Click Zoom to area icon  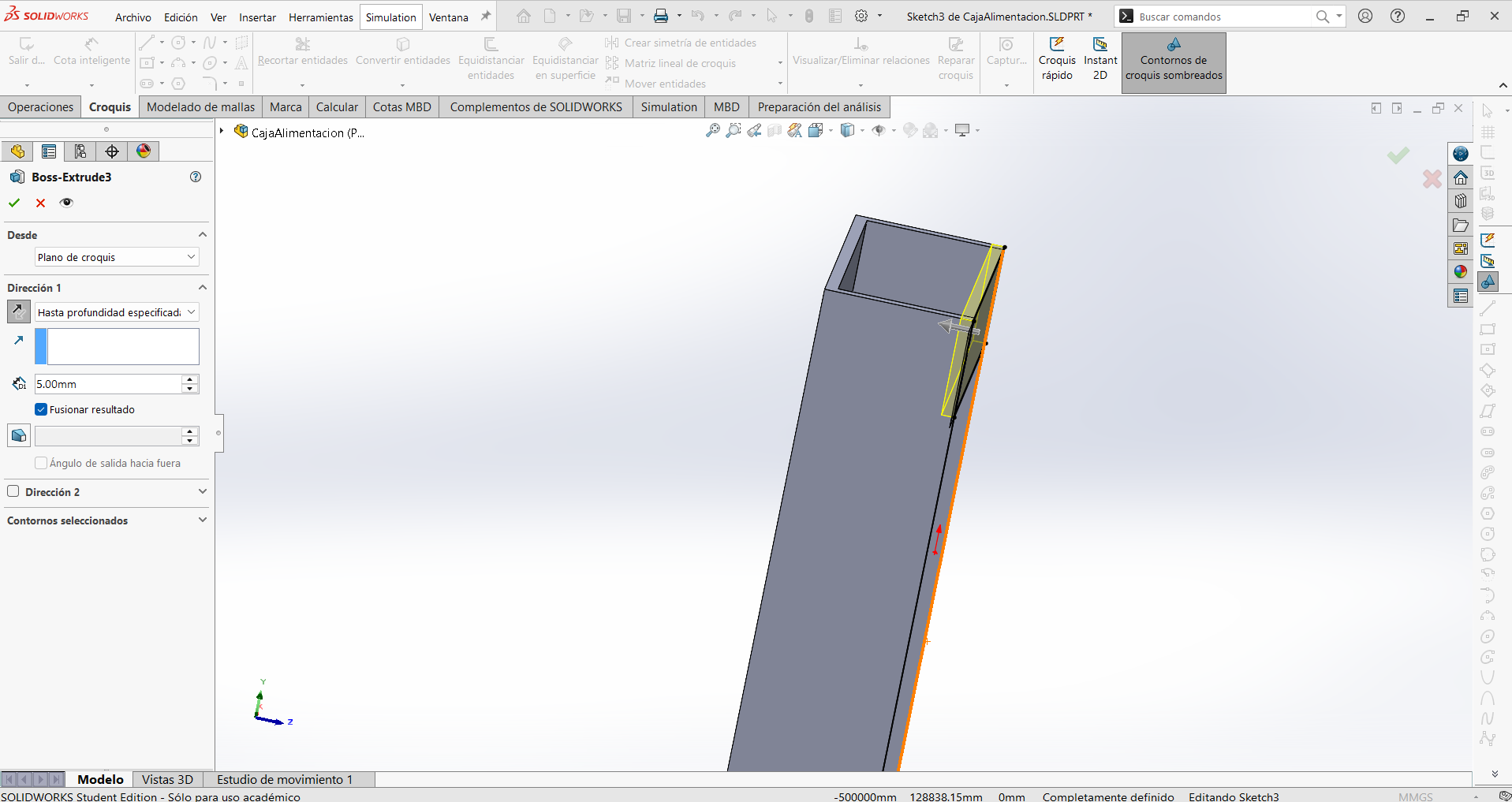[734, 131]
